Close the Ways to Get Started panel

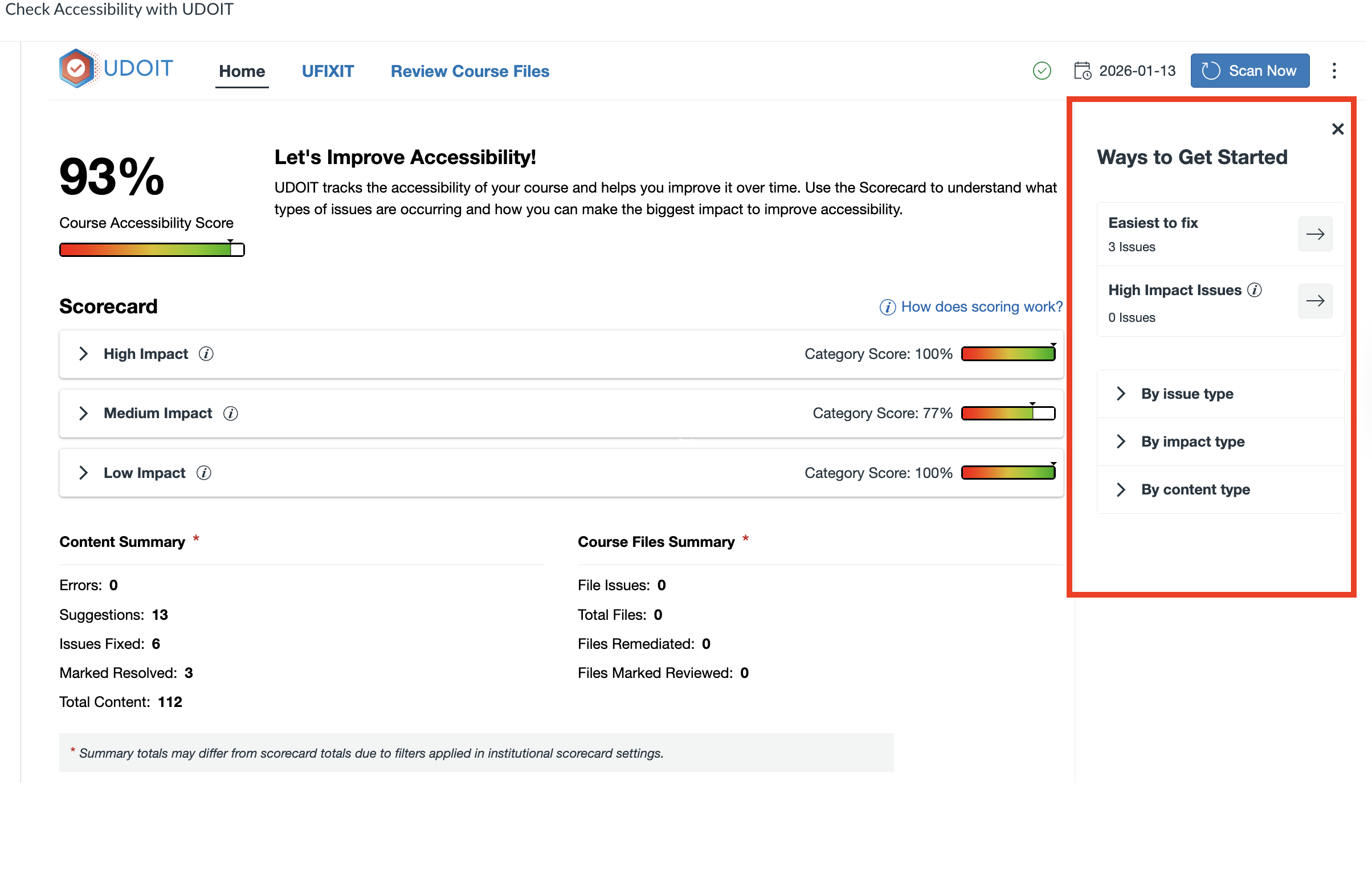1337,129
